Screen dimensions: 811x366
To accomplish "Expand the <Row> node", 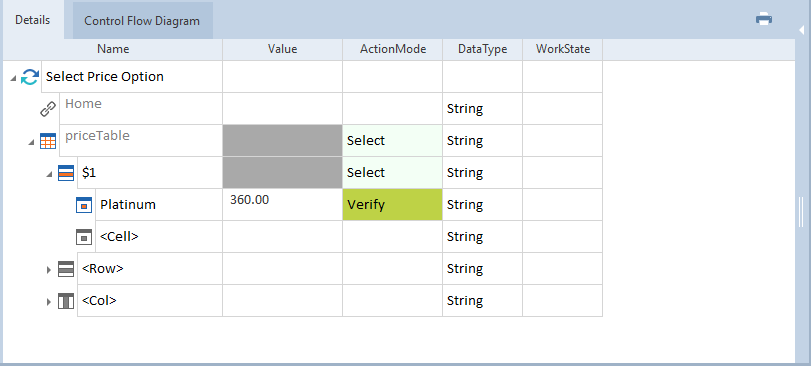I will pyautogui.click(x=49, y=270).
